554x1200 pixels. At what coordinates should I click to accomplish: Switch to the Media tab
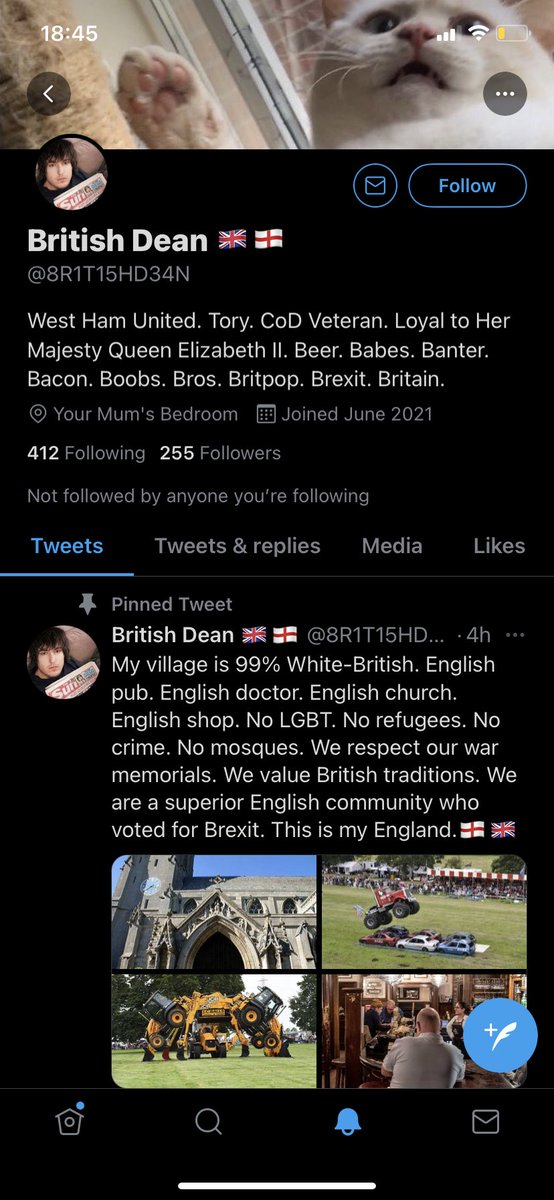[392, 546]
